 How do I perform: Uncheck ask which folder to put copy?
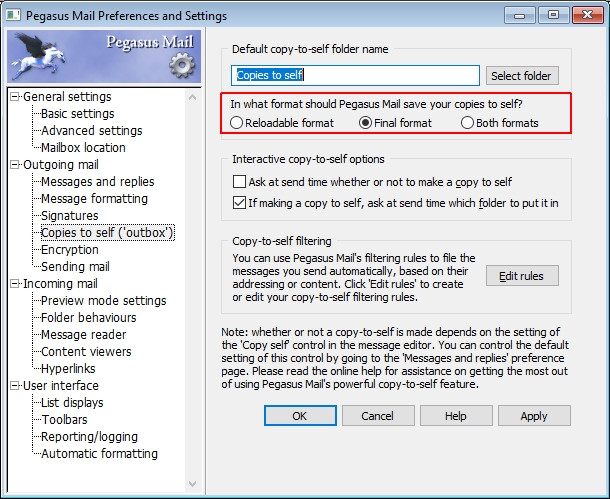coord(239,202)
